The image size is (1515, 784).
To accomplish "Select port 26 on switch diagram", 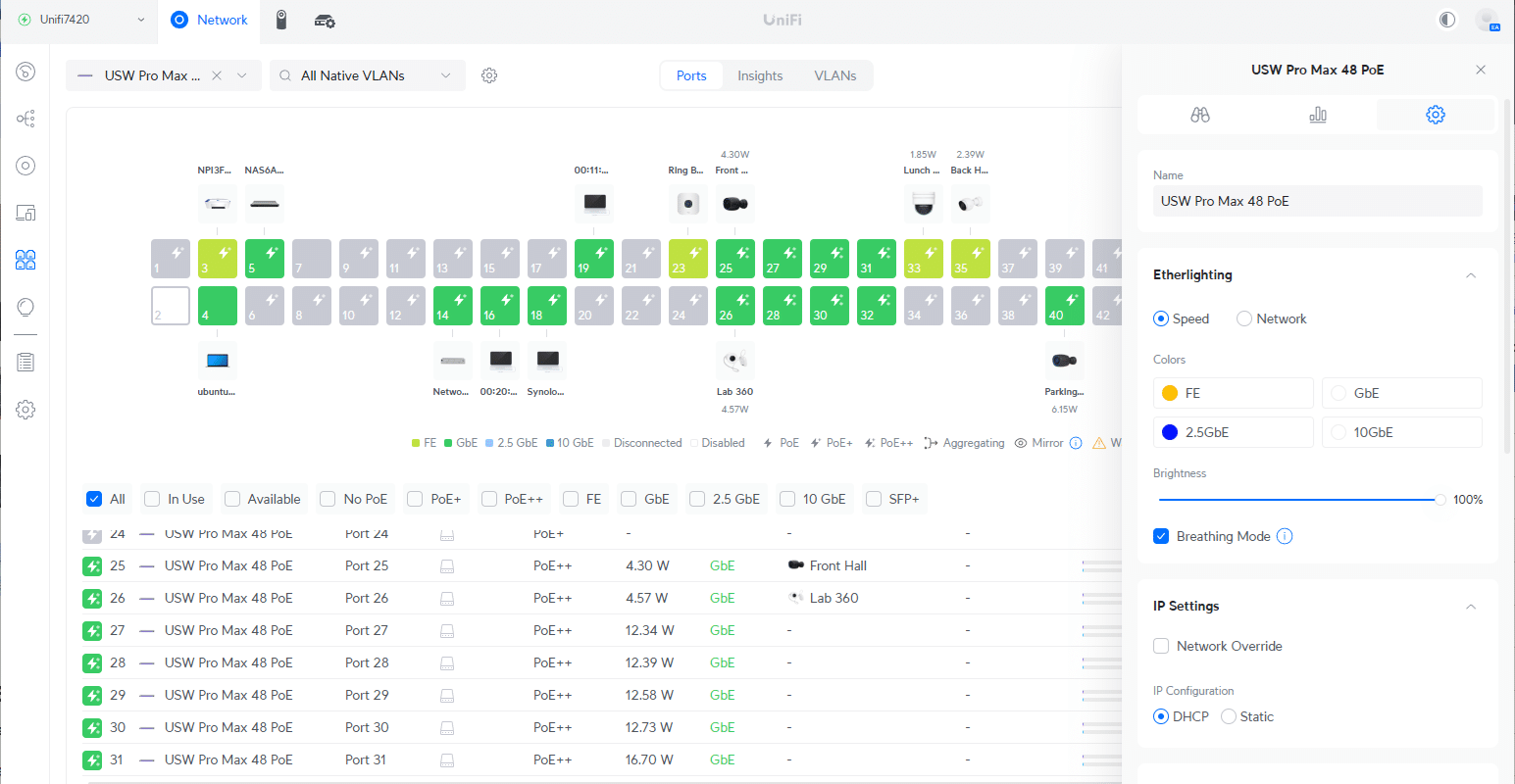I will tap(735, 306).
